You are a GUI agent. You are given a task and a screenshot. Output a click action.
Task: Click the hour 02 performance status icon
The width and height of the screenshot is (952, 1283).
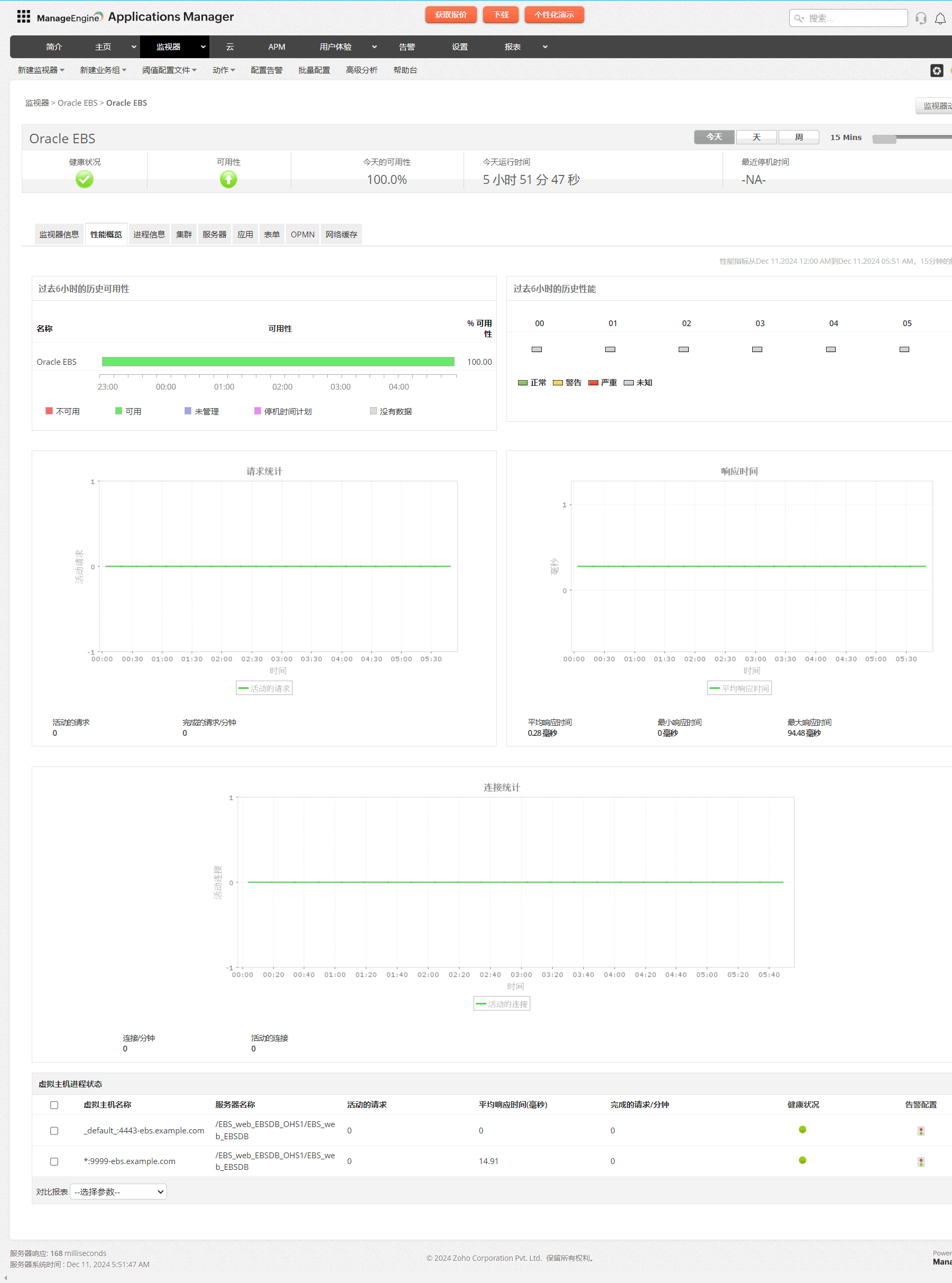(684, 349)
